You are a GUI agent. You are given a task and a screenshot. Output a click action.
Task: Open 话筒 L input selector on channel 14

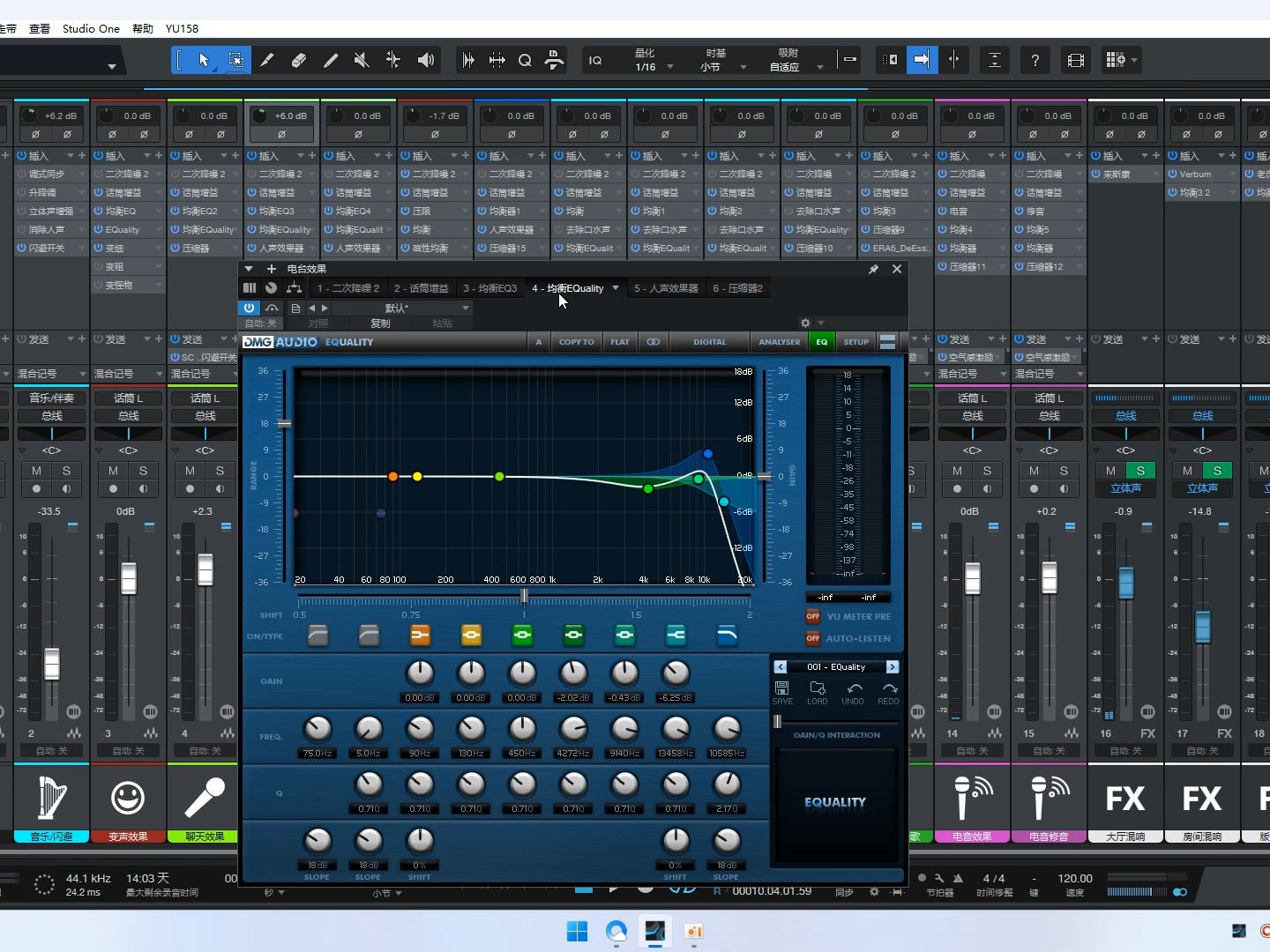point(973,398)
